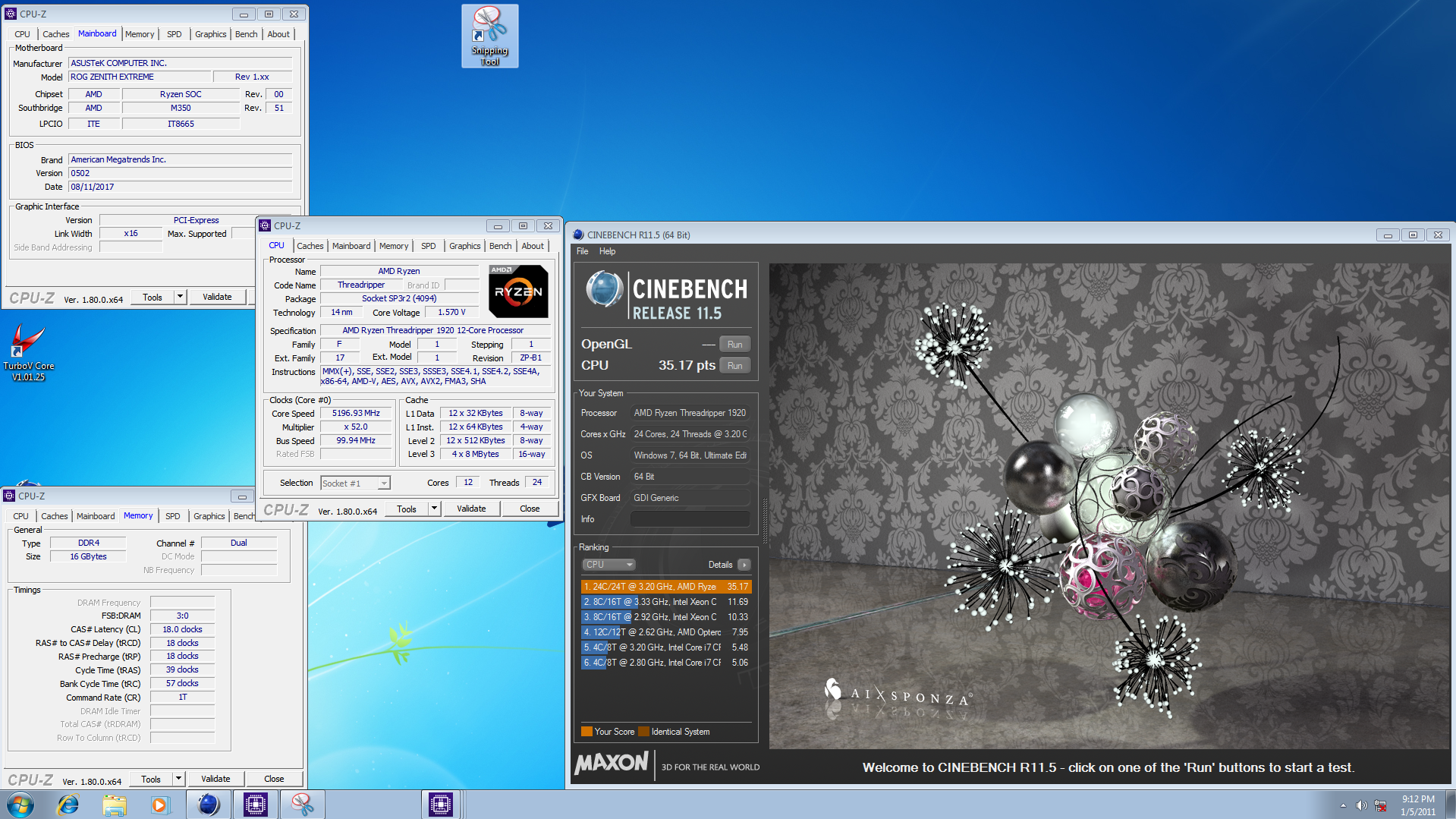Click Close in the CPU tab window
Image resolution: width=1456 pixels, height=819 pixels.
click(530, 509)
